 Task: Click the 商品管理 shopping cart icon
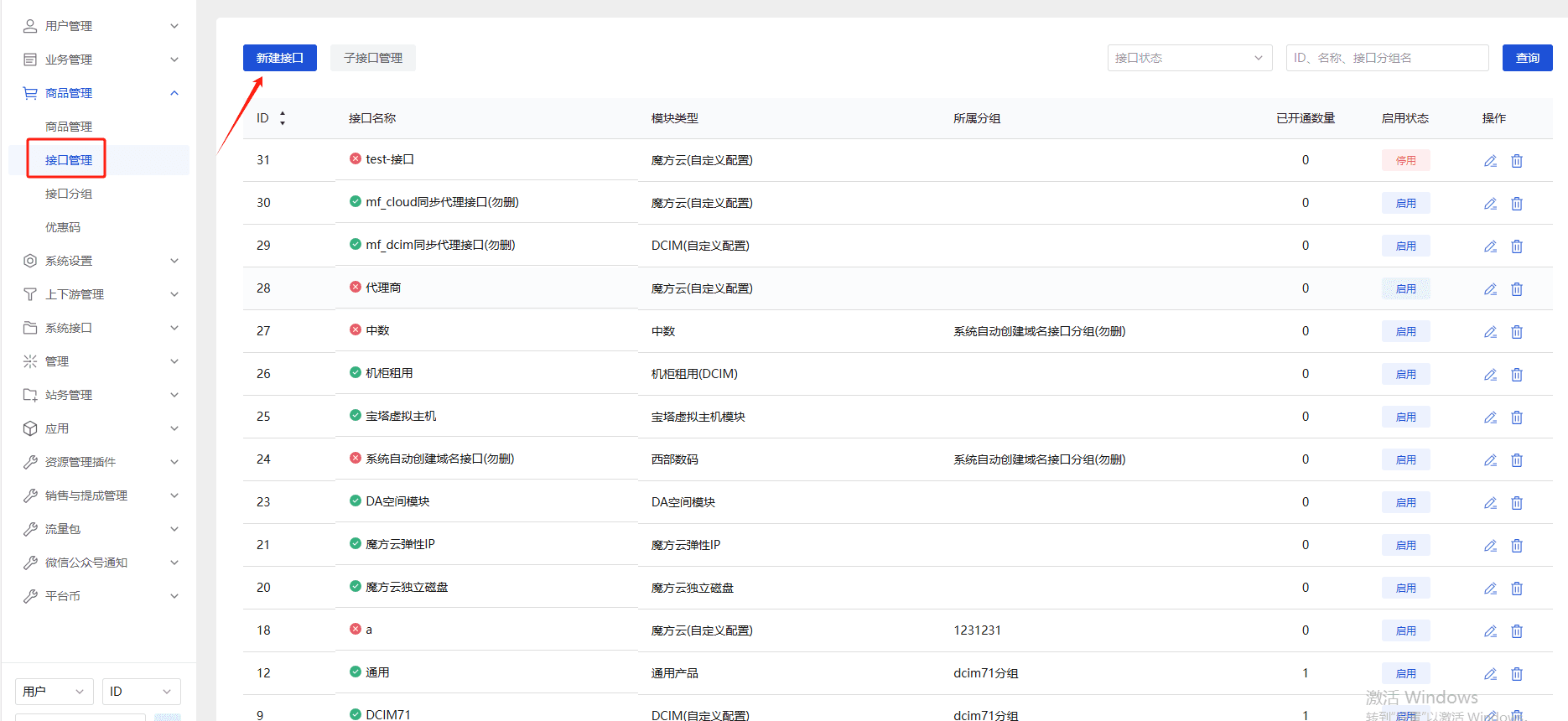click(x=30, y=93)
